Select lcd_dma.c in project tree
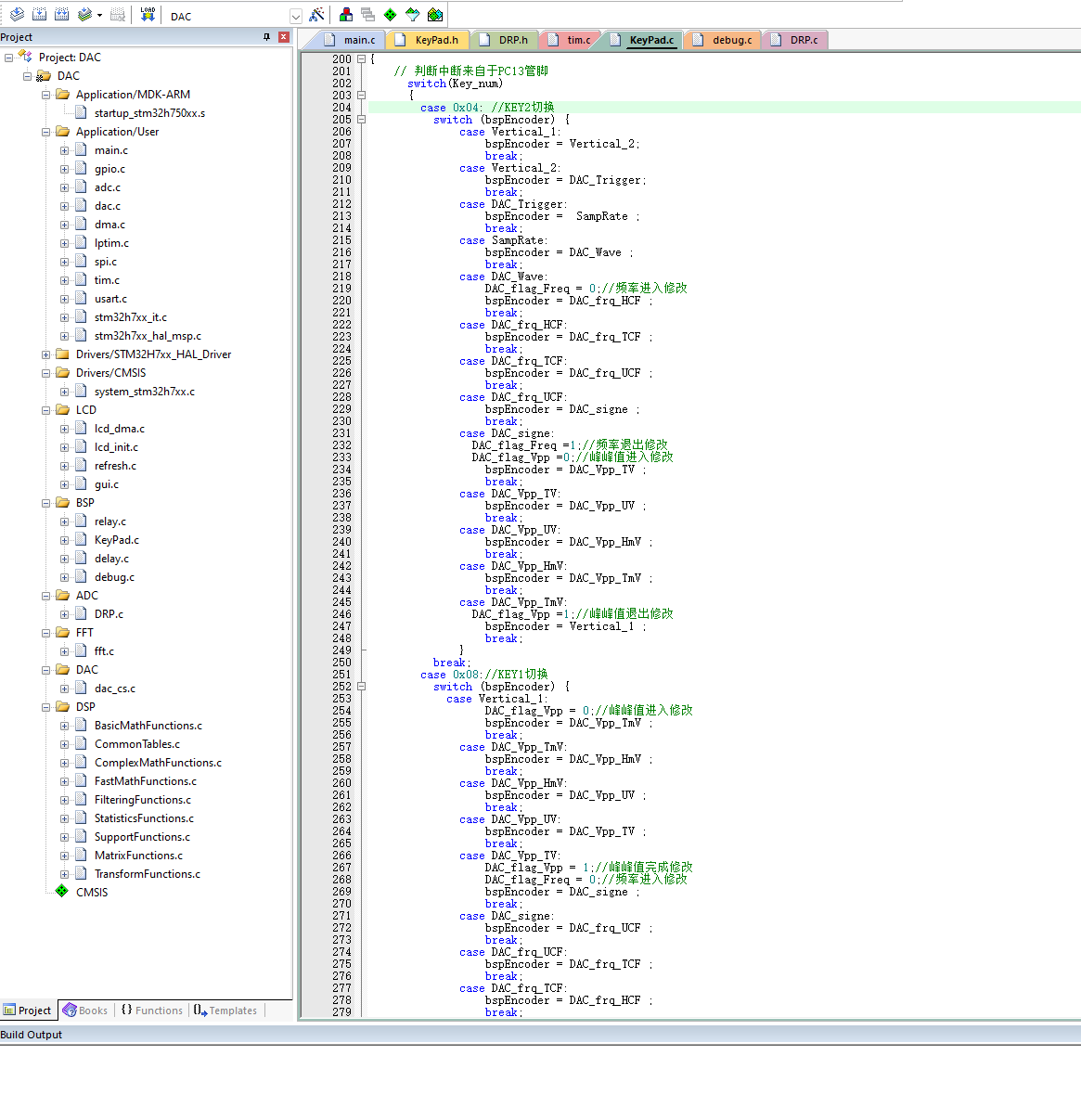Screen dimensions: 1081x1120 click(120, 429)
